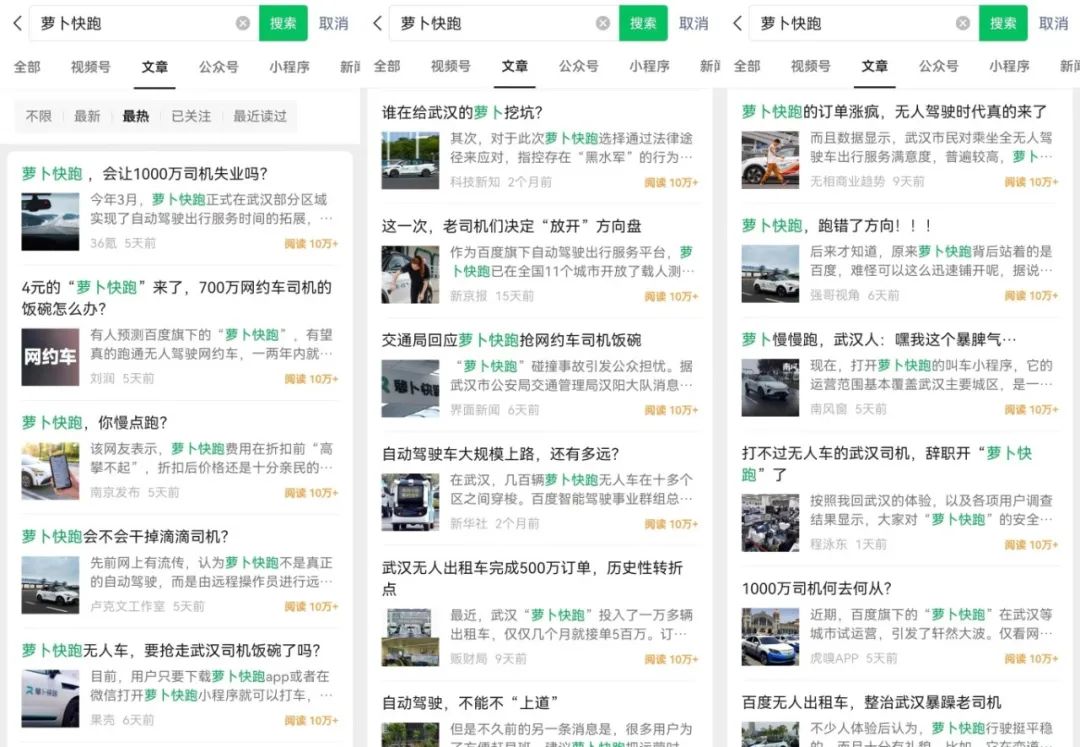This screenshot has height=747, width=1080.
Task: Choose the 最近读过 filter
Action: pyautogui.click(x=260, y=116)
